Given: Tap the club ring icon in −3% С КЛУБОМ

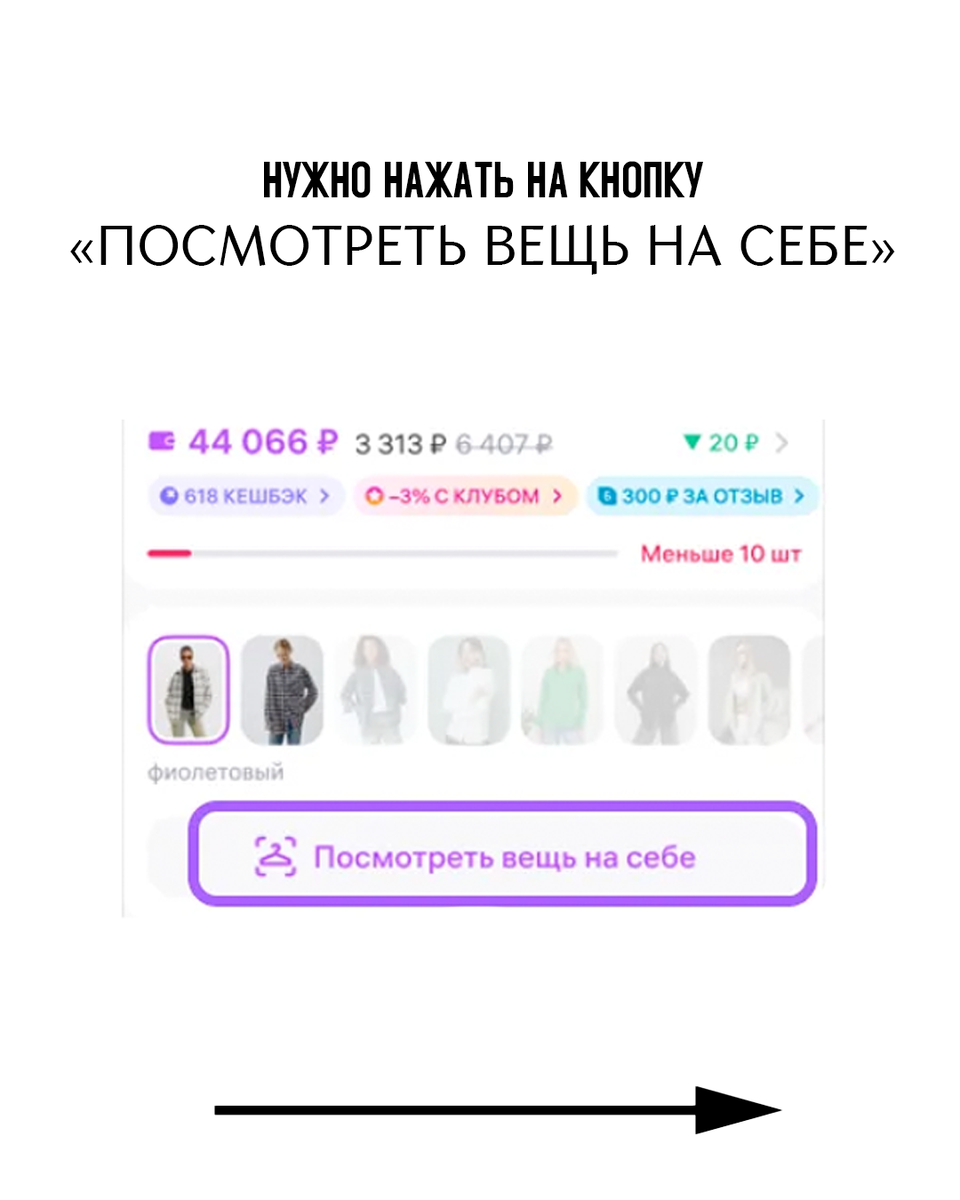Looking at the screenshot, I should [x=375, y=496].
